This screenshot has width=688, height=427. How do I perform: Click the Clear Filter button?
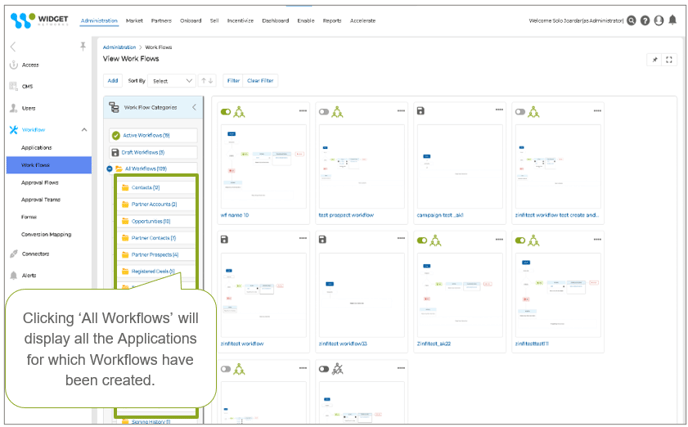click(x=261, y=81)
